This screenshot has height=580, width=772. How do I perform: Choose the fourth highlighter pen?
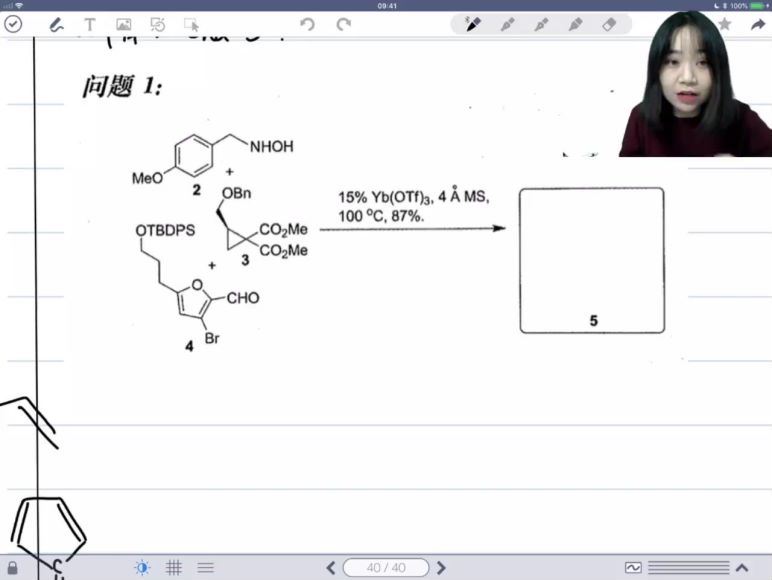pyautogui.click(x=575, y=24)
